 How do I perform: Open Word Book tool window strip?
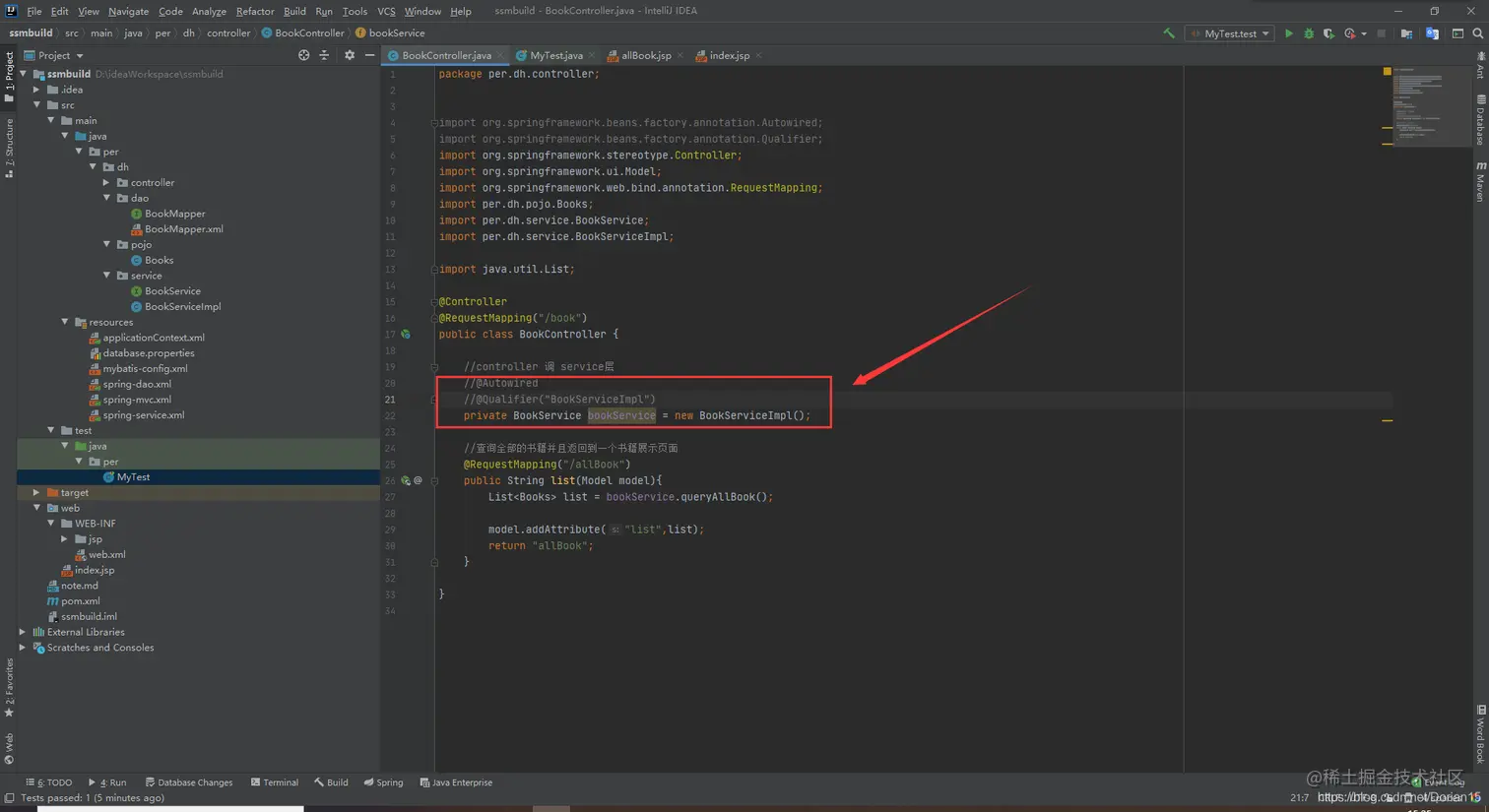(x=1480, y=734)
